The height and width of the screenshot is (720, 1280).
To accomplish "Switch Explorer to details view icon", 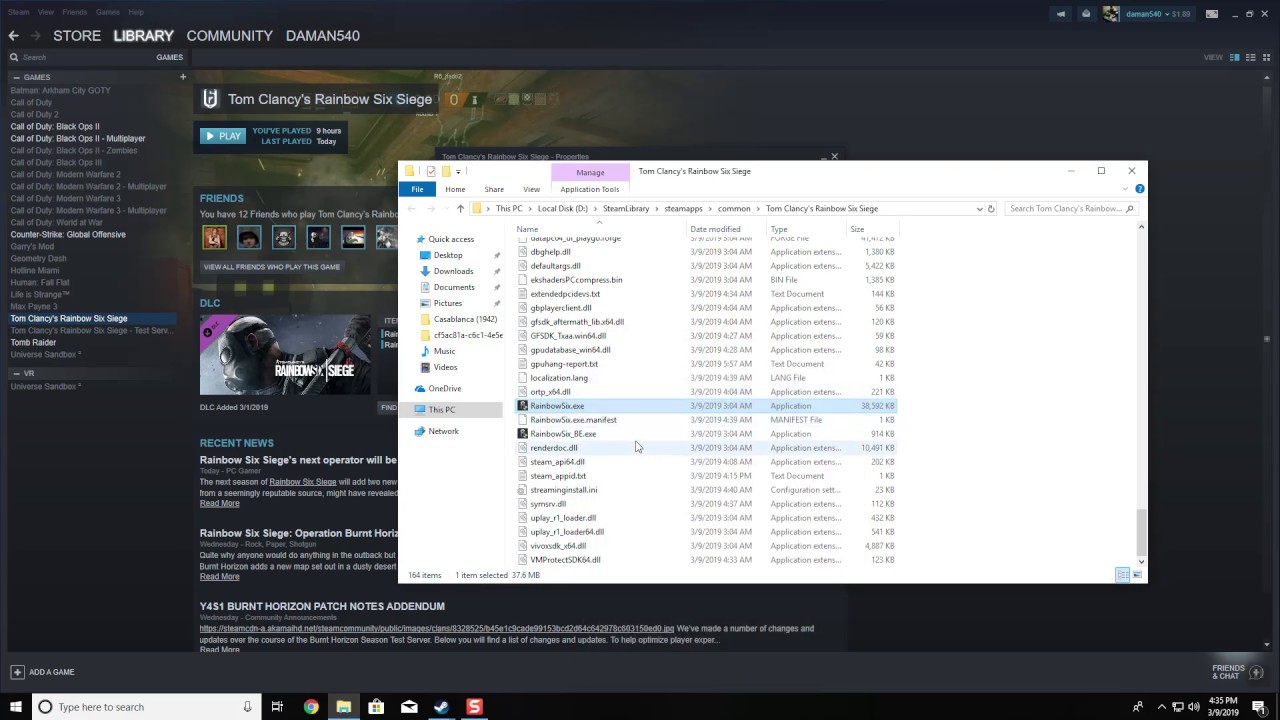I will click(x=1123, y=575).
